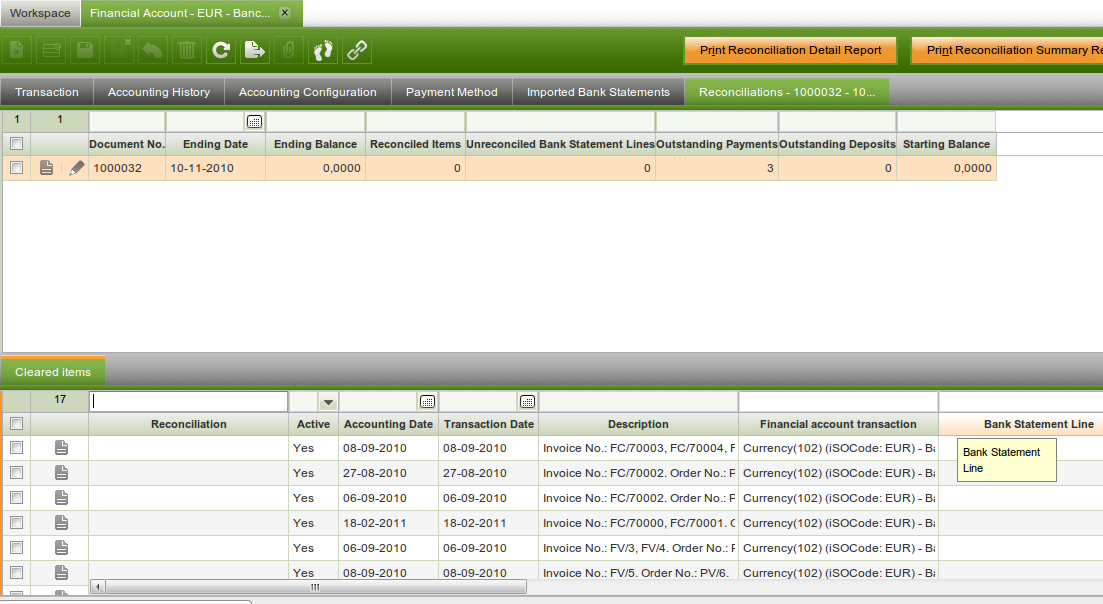This screenshot has width=1103, height=604.
Task: Click the New Row in grid icon
Action: pyautogui.click(x=51, y=50)
